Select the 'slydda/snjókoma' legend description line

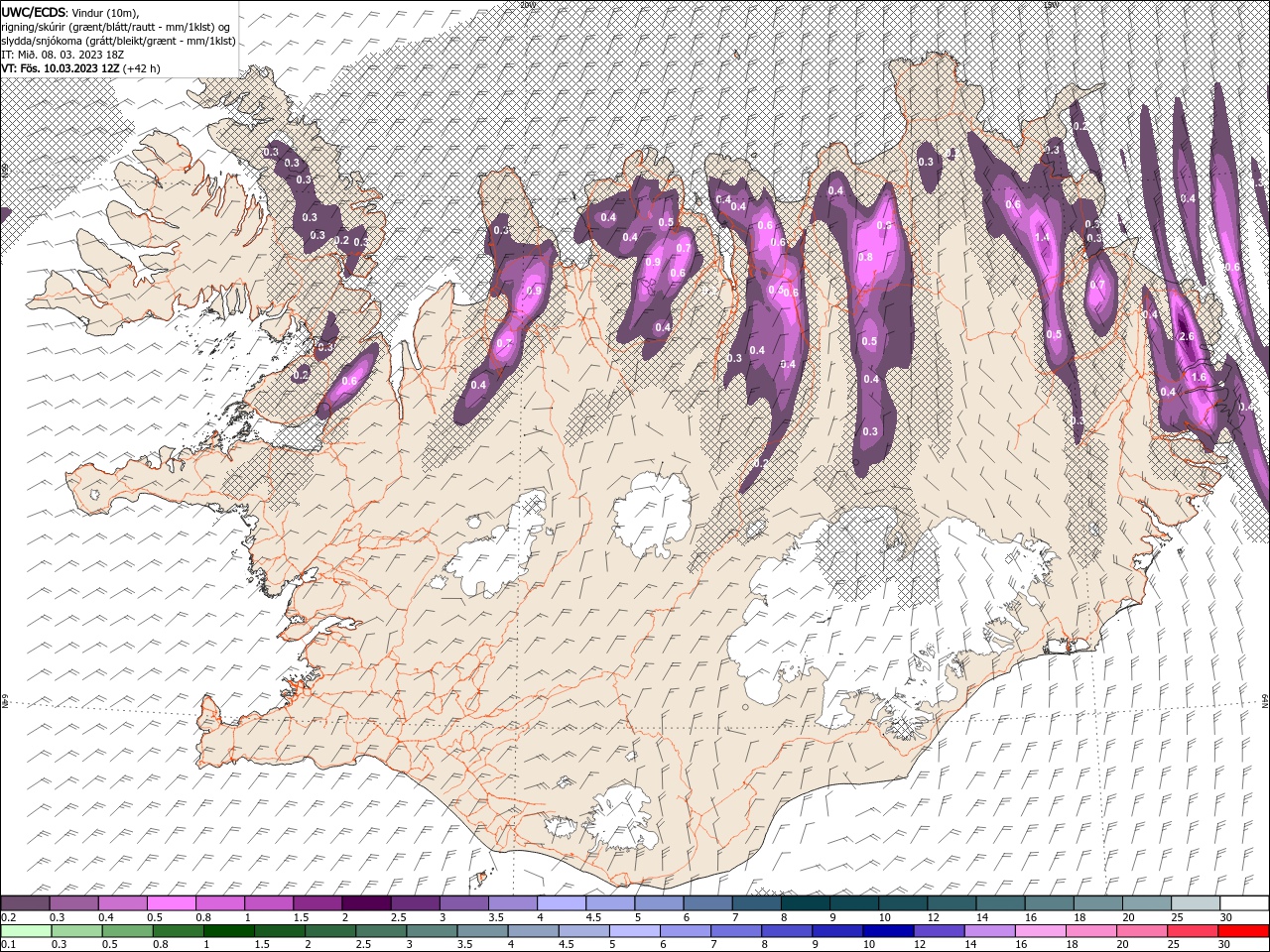tap(119, 41)
